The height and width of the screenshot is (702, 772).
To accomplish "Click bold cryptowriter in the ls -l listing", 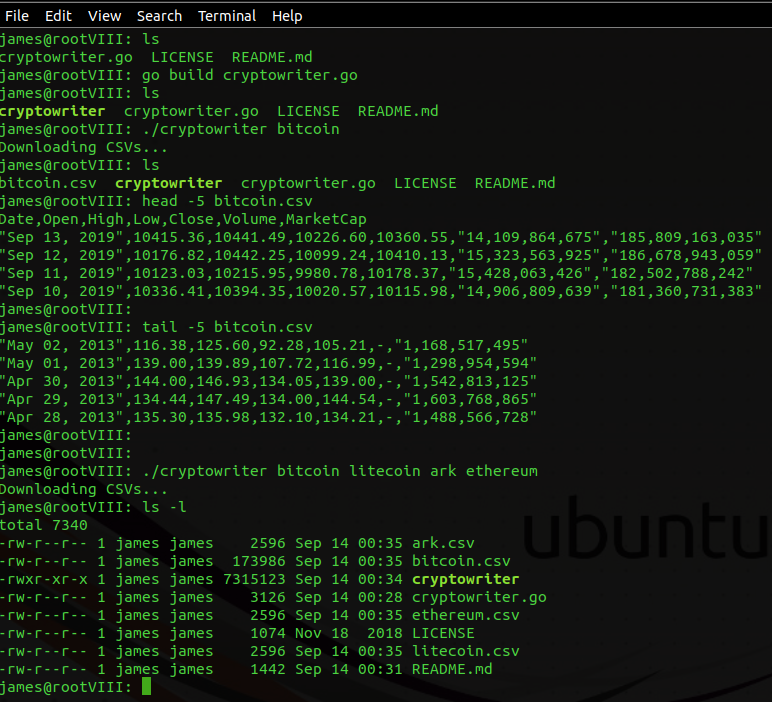I will coord(466,579).
